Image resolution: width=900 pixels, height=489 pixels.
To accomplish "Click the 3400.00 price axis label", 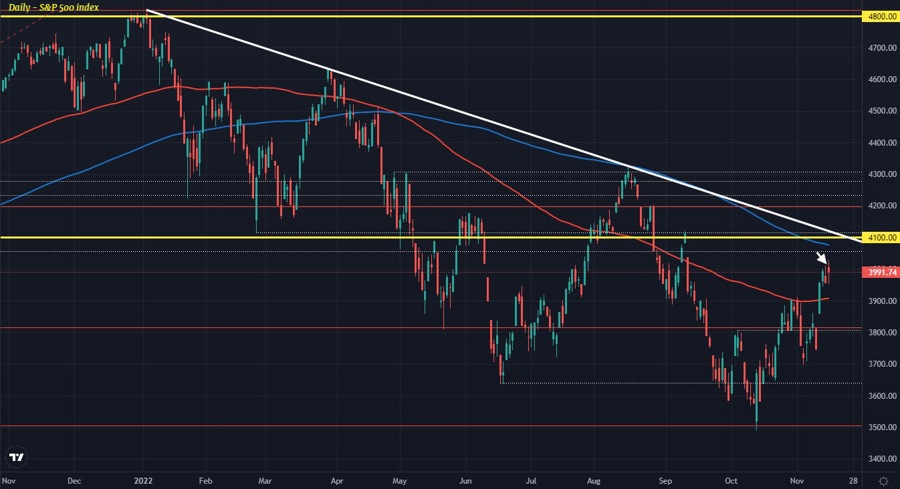I will (x=882, y=459).
